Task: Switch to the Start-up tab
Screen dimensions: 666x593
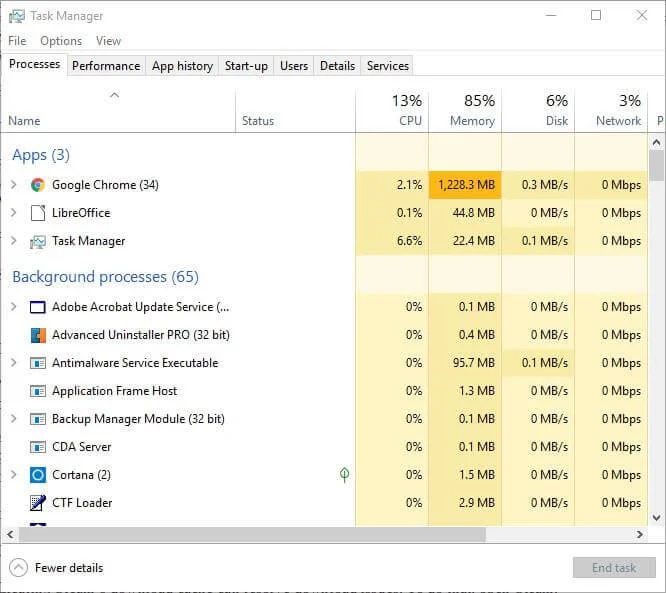Action: pos(246,66)
